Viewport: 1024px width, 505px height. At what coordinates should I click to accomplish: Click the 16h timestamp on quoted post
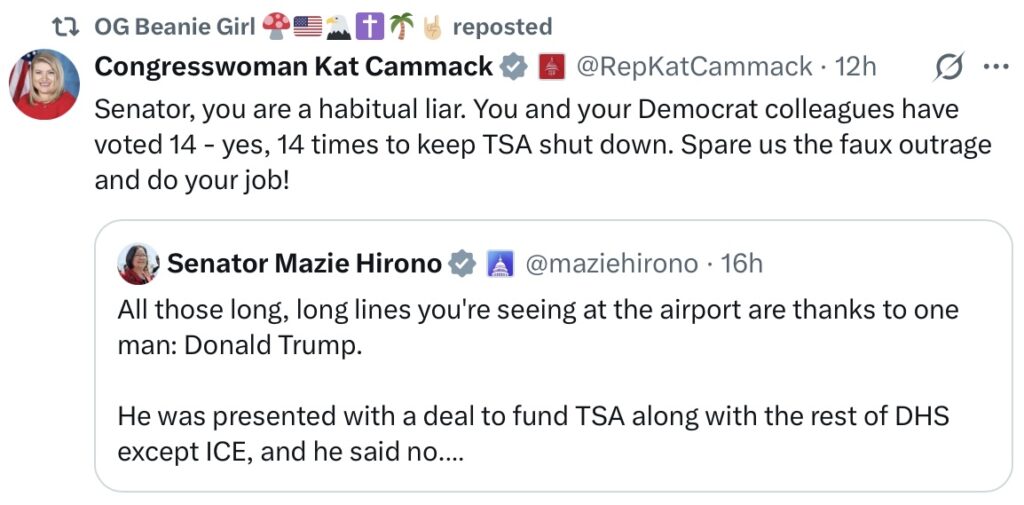[741, 263]
